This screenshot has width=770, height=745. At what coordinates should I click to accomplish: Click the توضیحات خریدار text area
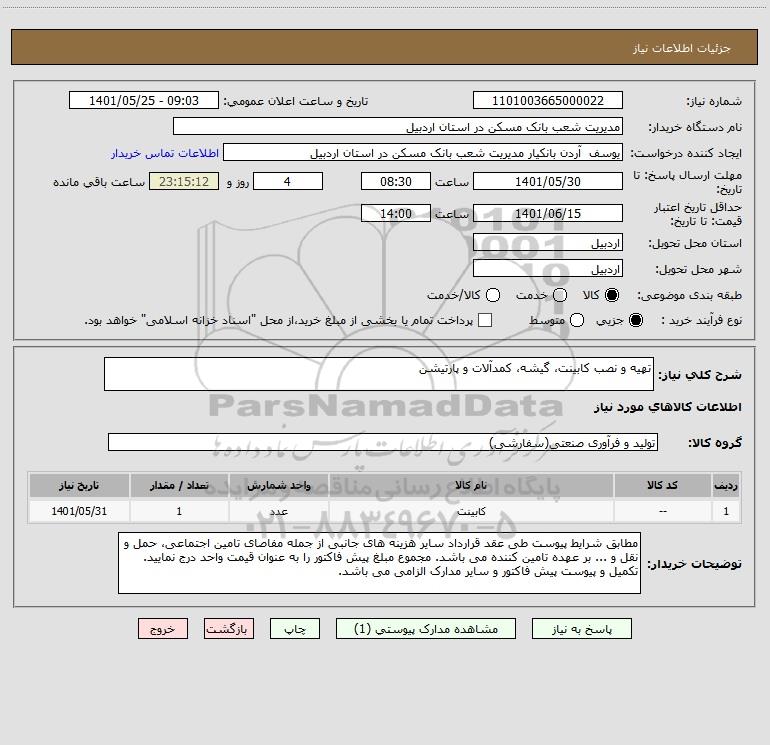[x=379, y=563]
